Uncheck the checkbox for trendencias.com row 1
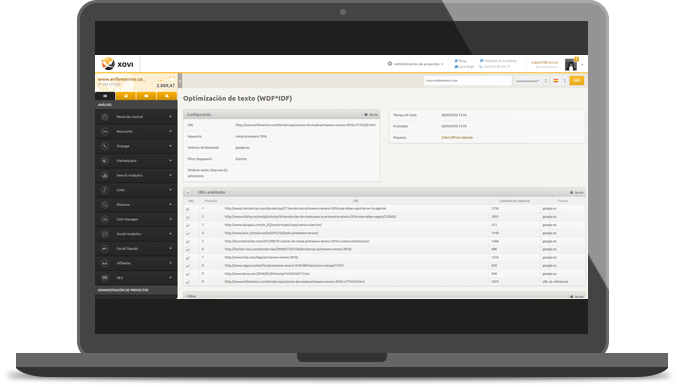 188,209
